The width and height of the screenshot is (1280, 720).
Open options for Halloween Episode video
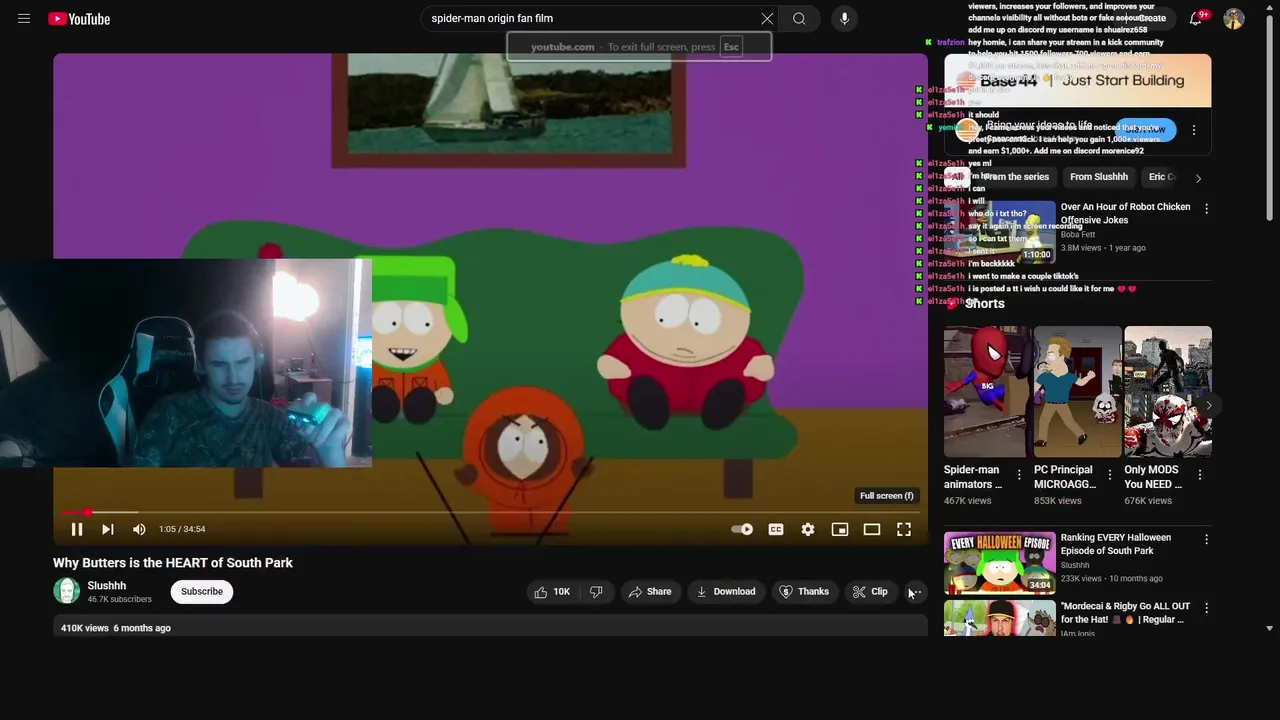1206,540
